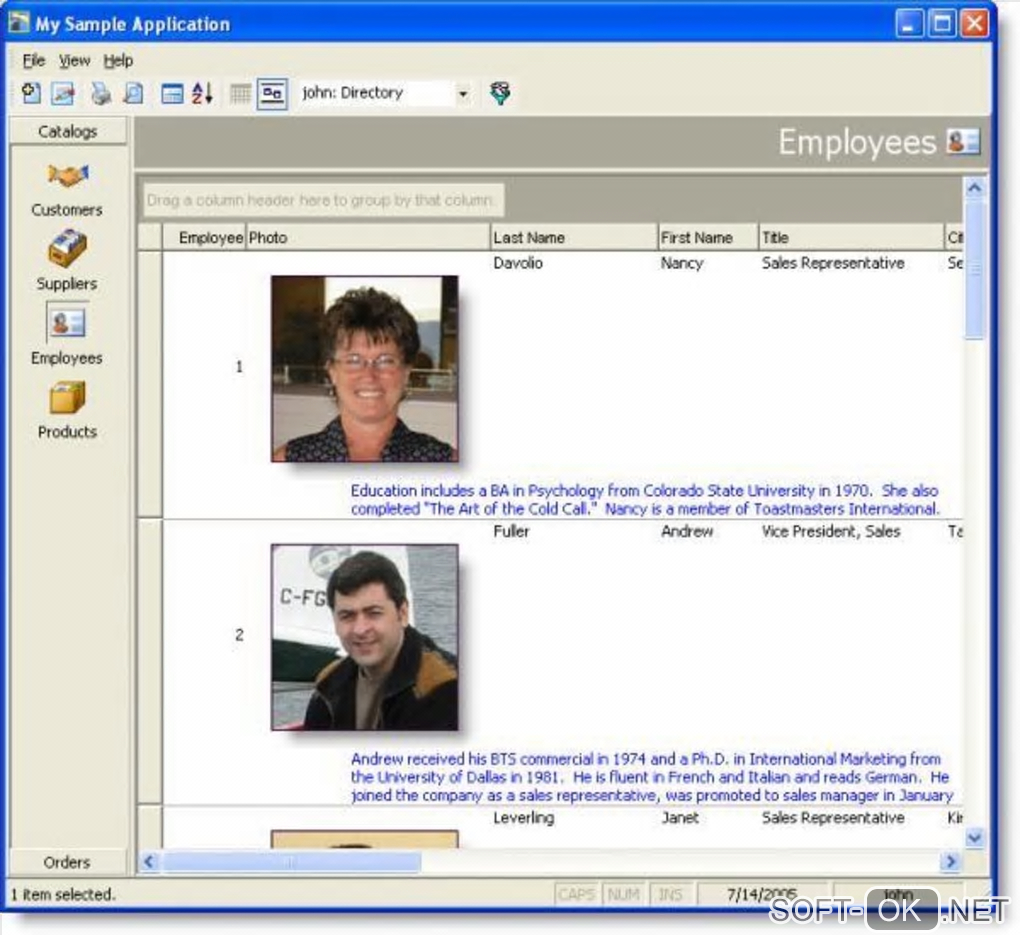
Task: Select Nancy Davolio's photo
Action: [x=364, y=368]
